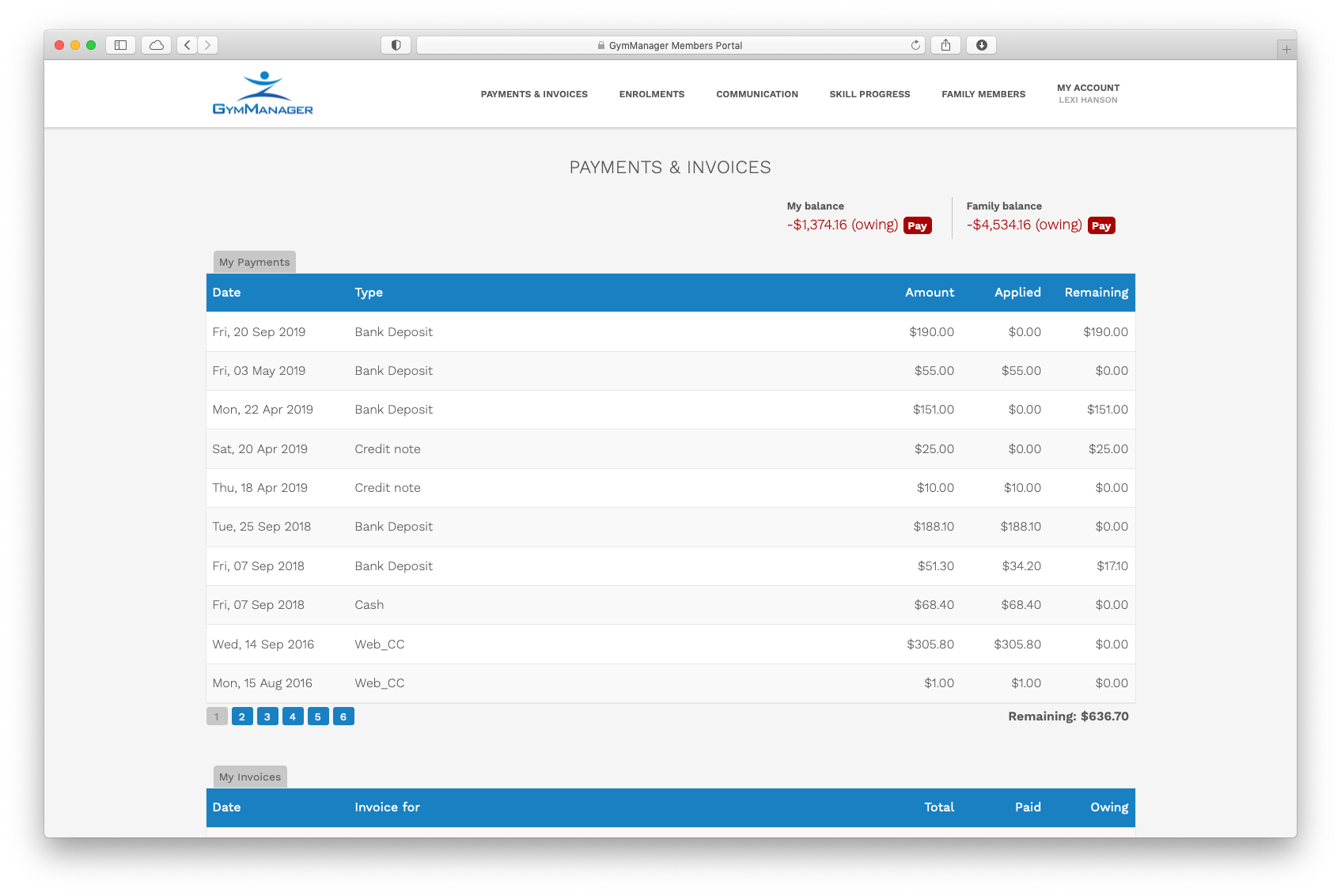This screenshot has height=896, width=1341.
Task: Select the Fri, 03 May 2019 date
Action: tap(259, 371)
